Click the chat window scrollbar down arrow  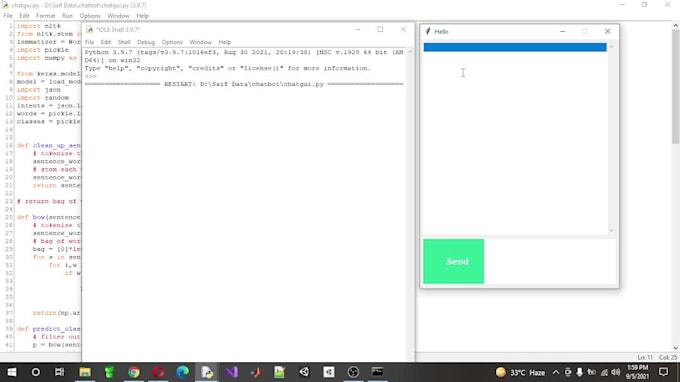pos(611,231)
